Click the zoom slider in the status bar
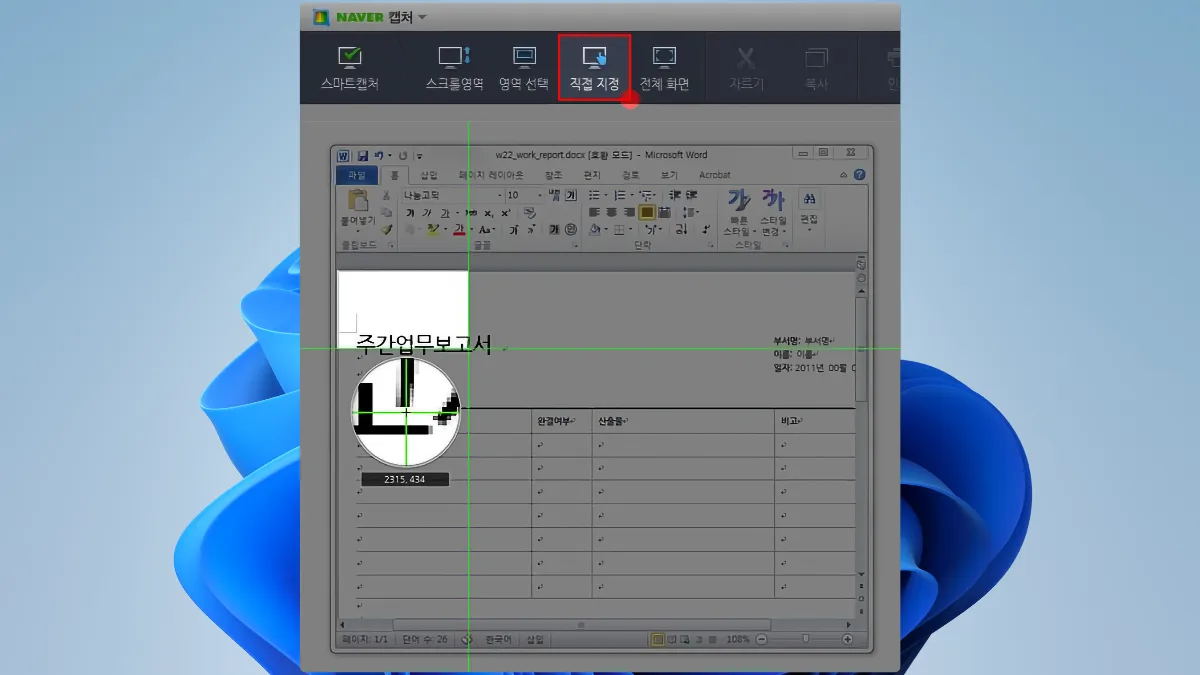This screenshot has height=675, width=1200. [805, 640]
